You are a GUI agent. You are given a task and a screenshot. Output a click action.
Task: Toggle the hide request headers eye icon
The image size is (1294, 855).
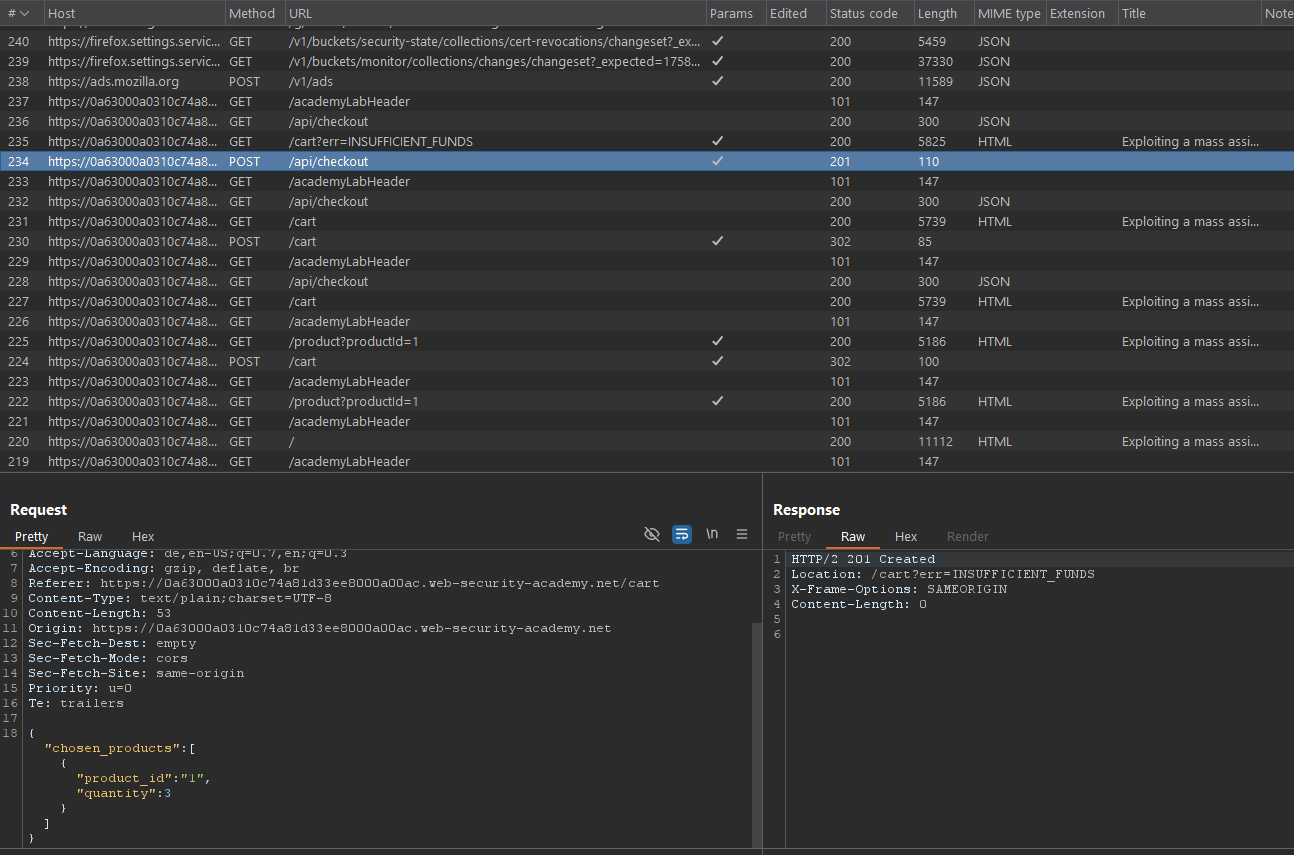coord(652,535)
